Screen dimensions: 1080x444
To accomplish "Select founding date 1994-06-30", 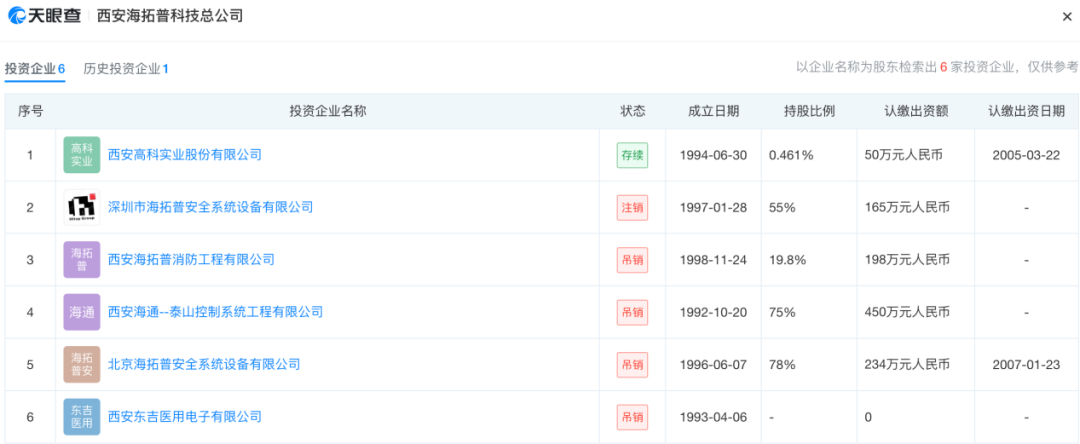I will click(x=713, y=155).
